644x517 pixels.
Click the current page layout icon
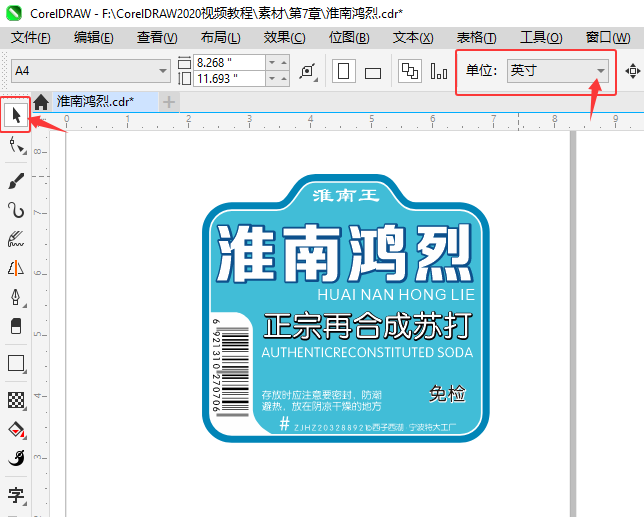tap(439, 71)
